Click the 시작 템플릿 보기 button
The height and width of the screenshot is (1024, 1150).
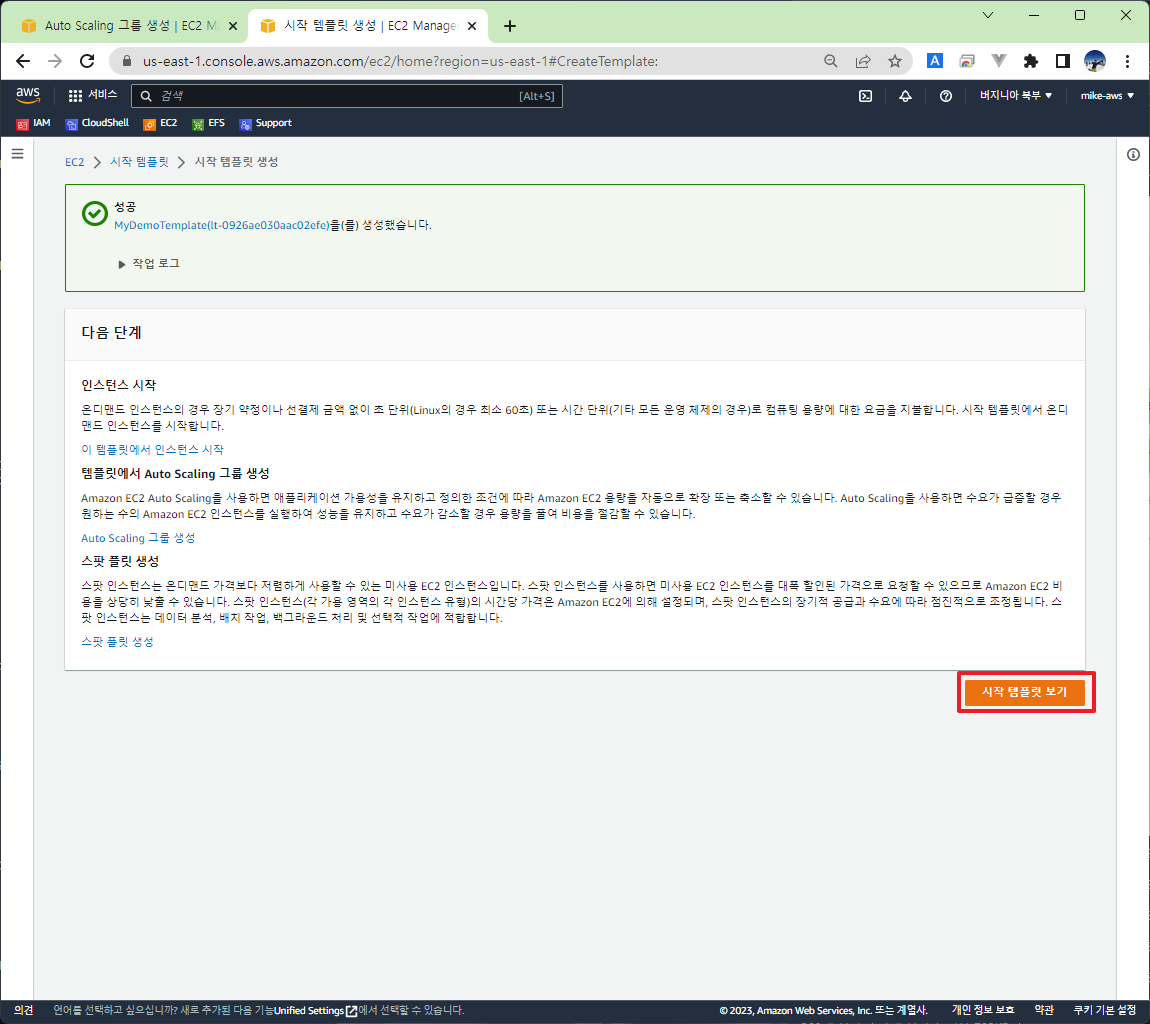pos(1025,692)
